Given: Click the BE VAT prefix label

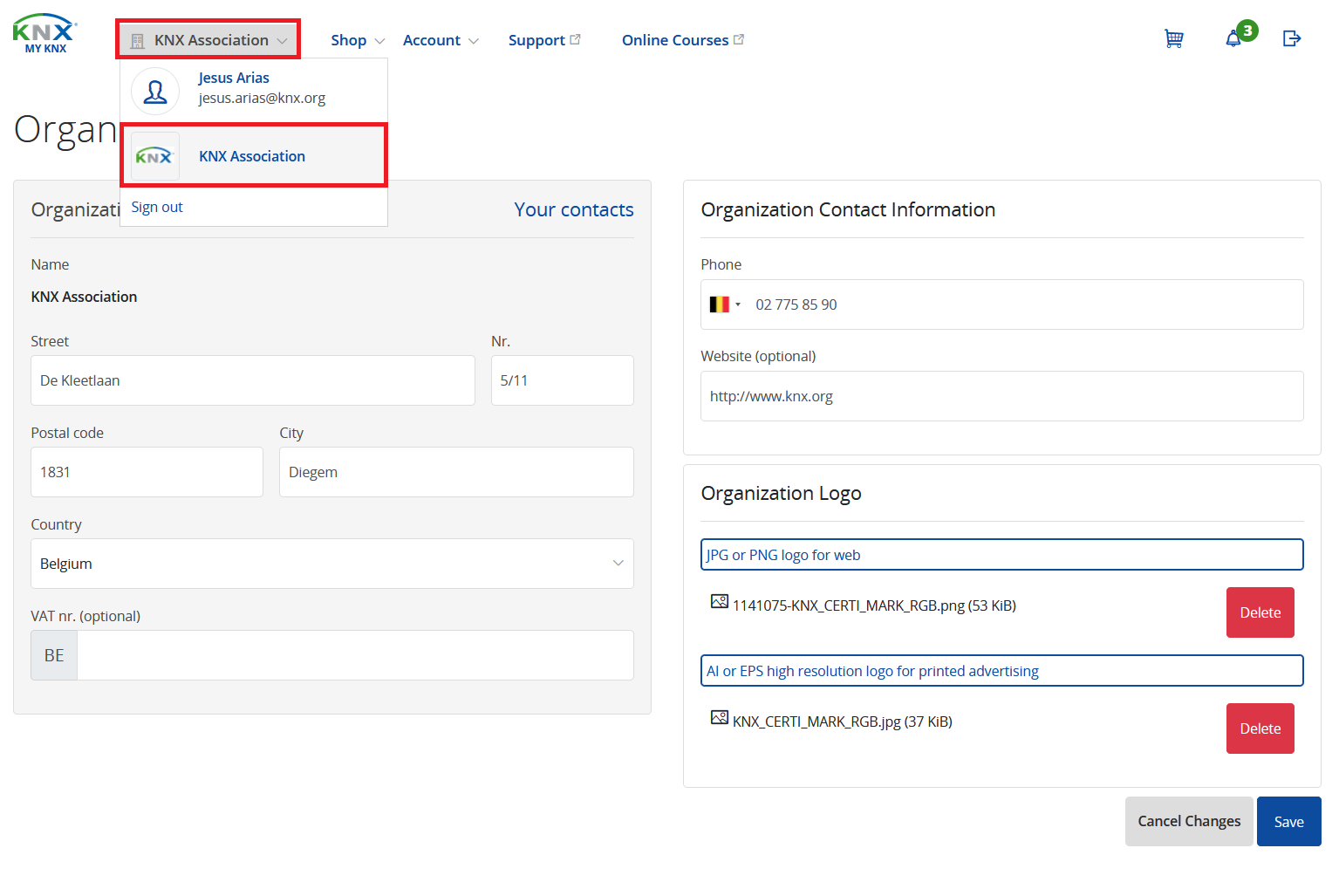Looking at the screenshot, I should (54, 655).
